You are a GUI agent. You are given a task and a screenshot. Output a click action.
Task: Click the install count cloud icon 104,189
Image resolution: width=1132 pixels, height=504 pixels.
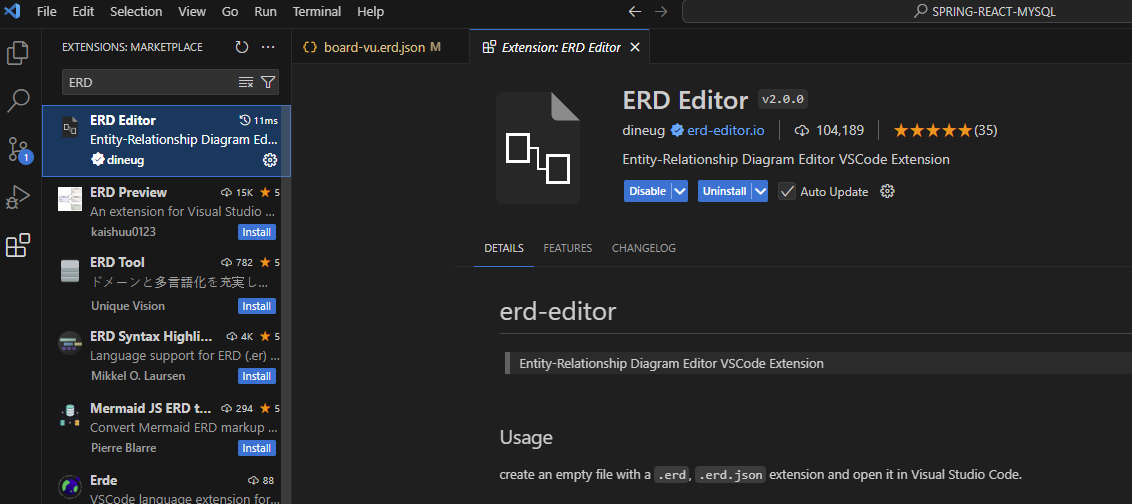point(801,131)
